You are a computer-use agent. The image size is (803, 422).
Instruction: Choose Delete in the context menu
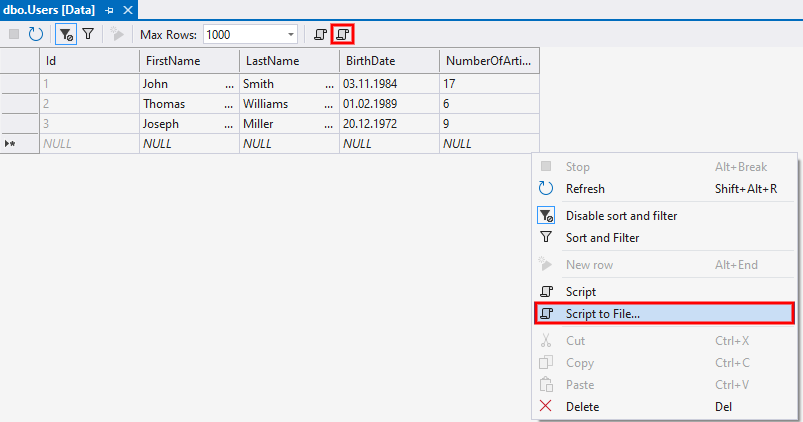664,407
